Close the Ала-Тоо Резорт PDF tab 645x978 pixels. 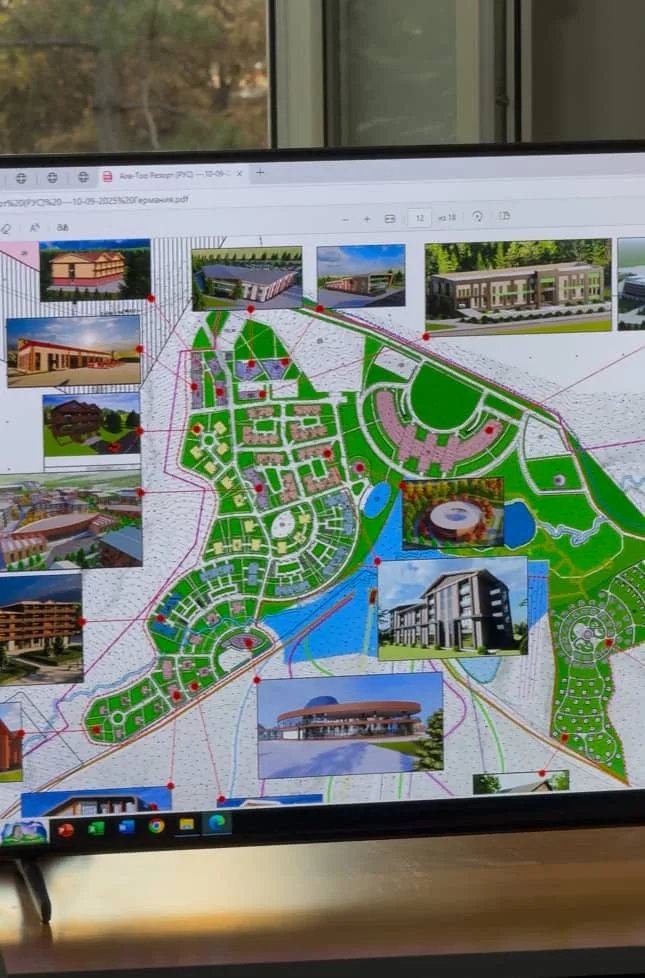tap(240, 173)
